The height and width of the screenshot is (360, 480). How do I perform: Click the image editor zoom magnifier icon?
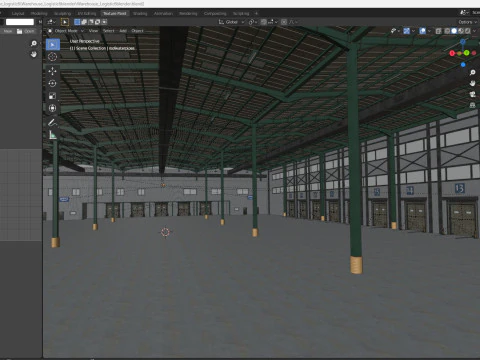[34, 43]
